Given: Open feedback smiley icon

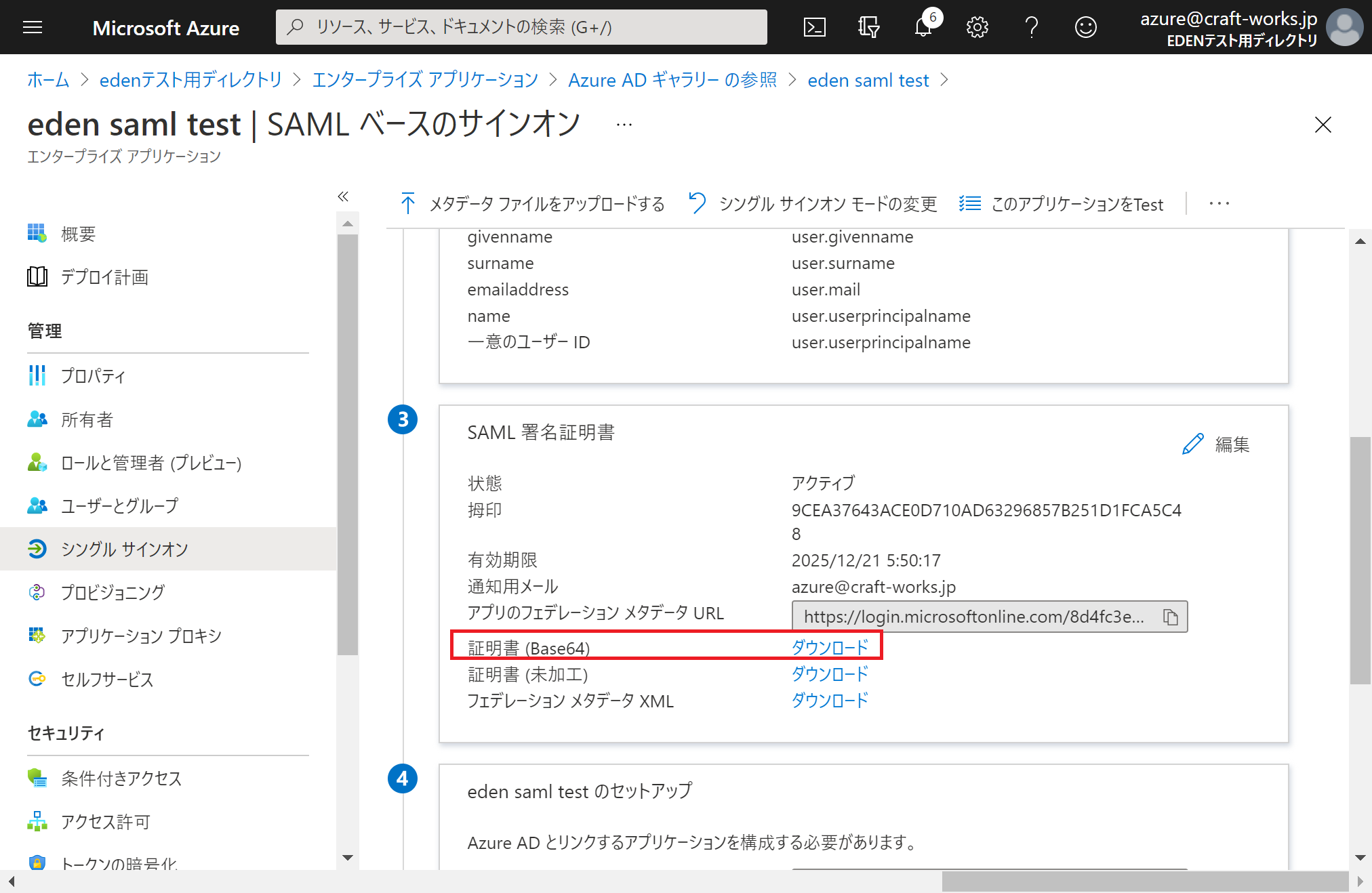Looking at the screenshot, I should pos(1085,27).
